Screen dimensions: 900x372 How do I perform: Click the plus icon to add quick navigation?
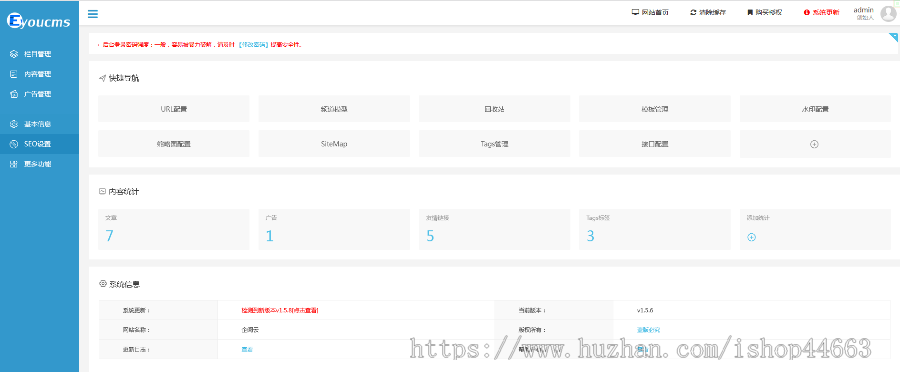(814, 144)
